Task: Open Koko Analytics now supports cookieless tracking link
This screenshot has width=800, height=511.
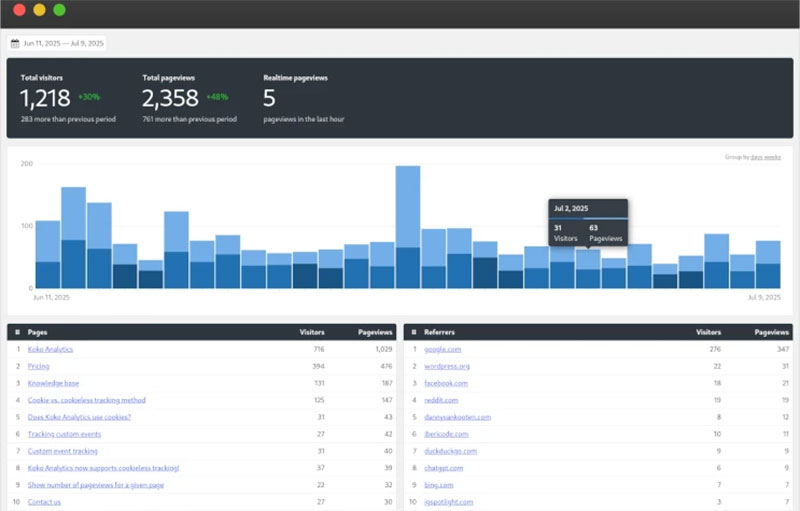Action: [103, 468]
